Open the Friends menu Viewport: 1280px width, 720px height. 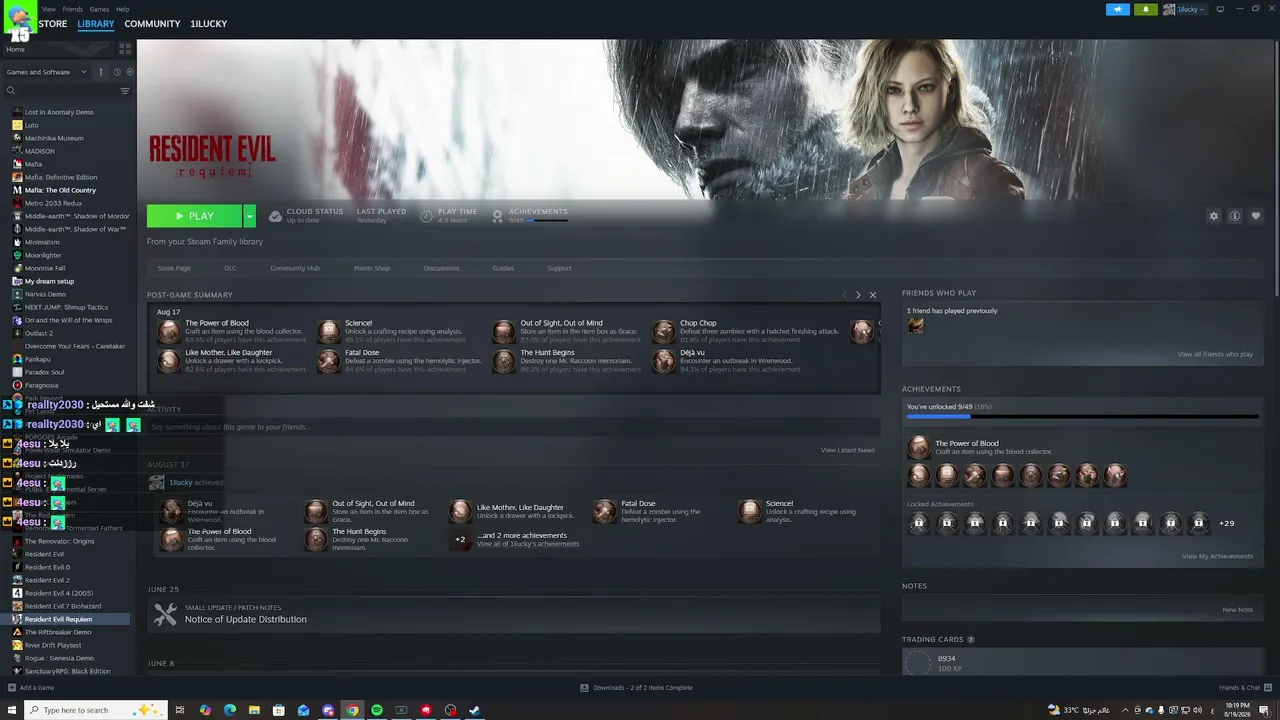(73, 9)
